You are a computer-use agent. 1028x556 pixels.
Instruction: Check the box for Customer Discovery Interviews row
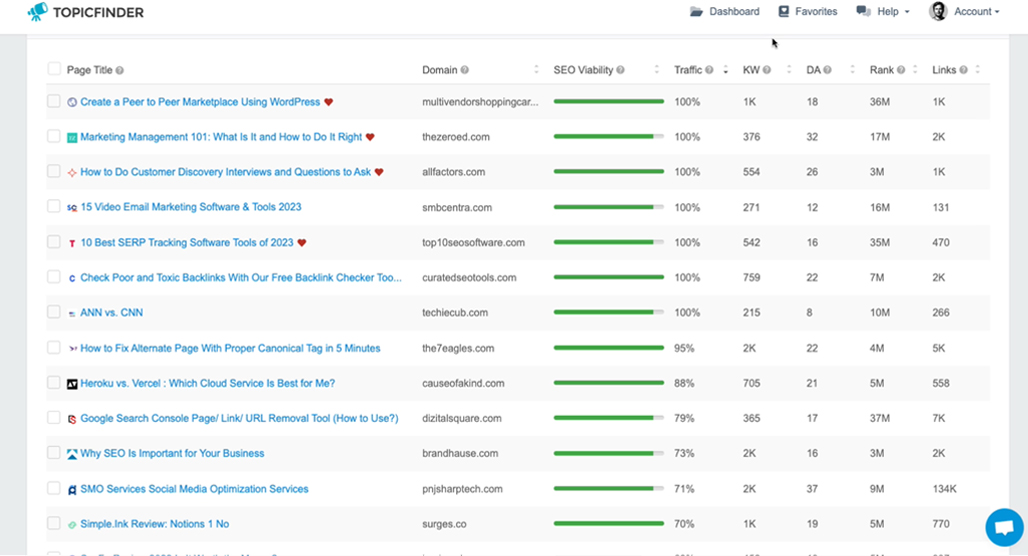(x=54, y=171)
